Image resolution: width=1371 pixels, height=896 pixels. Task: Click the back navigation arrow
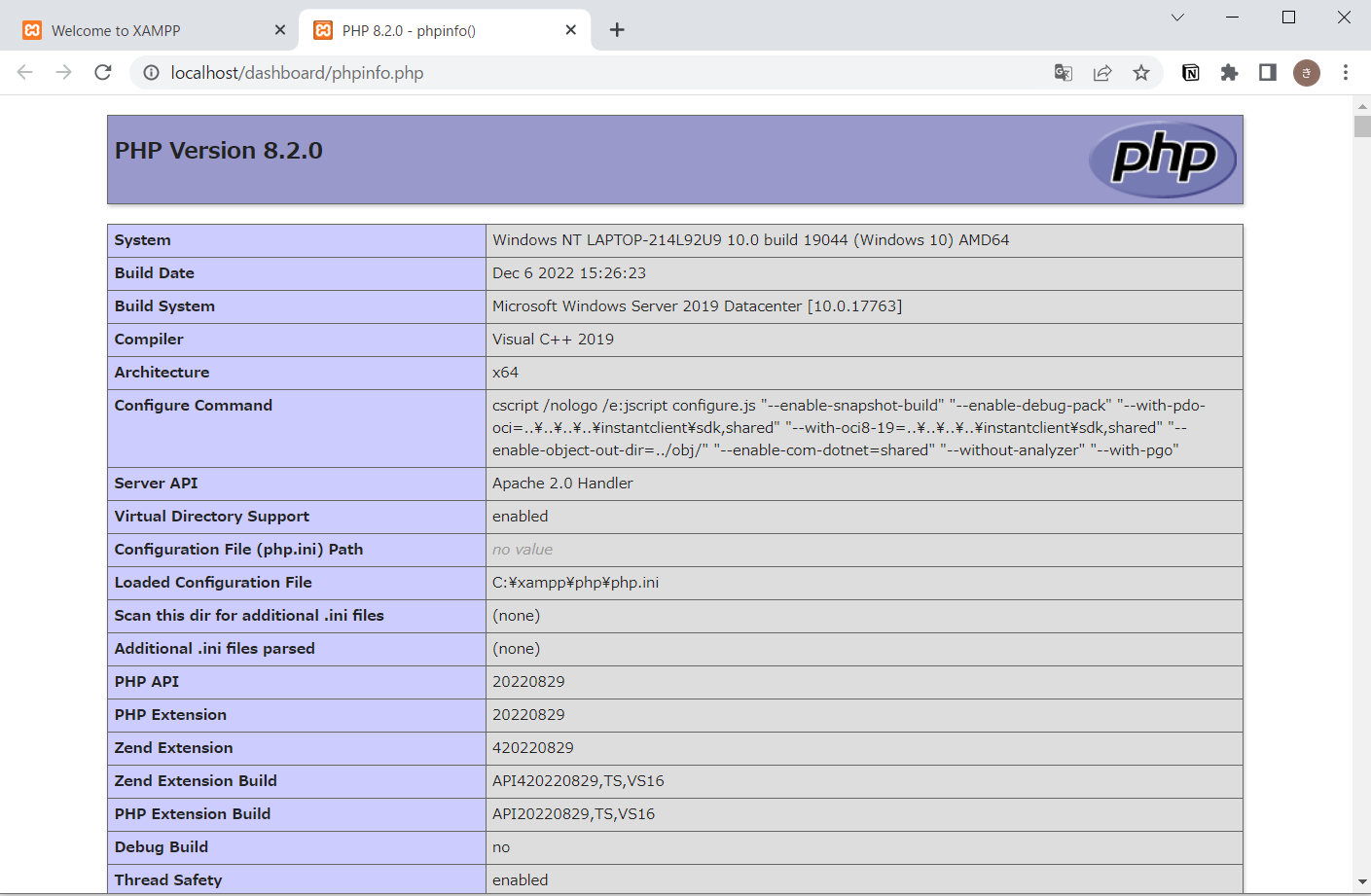click(24, 72)
